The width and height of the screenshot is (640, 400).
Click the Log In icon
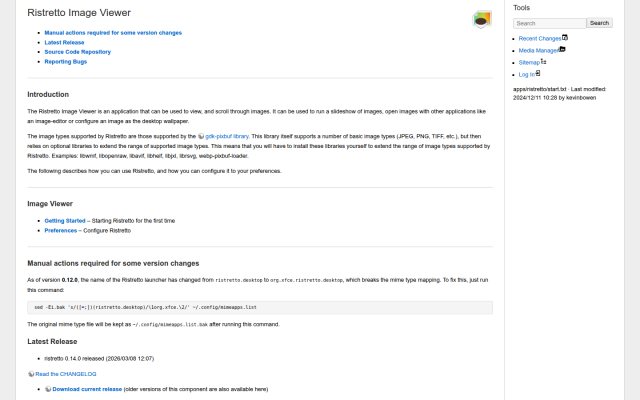[x=538, y=73]
